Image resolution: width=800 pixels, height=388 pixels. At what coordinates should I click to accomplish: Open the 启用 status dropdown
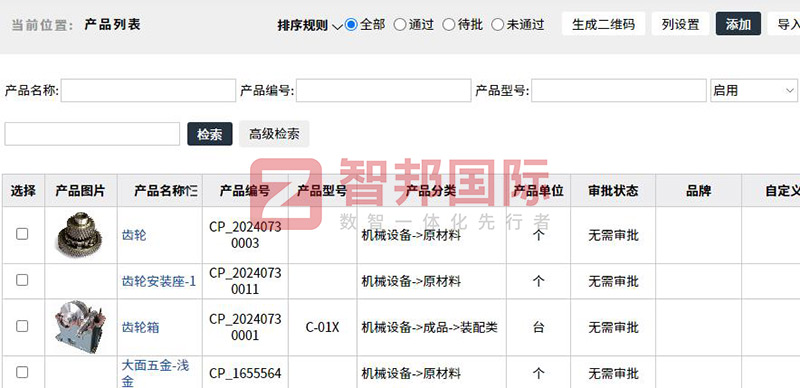tap(754, 90)
